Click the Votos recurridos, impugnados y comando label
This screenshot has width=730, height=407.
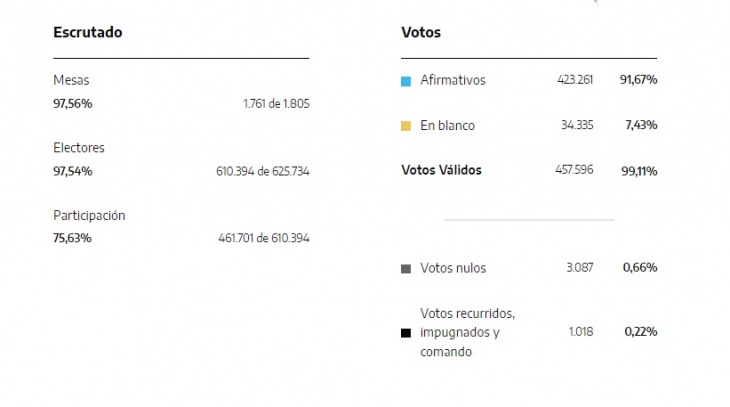pyautogui.click(x=467, y=332)
